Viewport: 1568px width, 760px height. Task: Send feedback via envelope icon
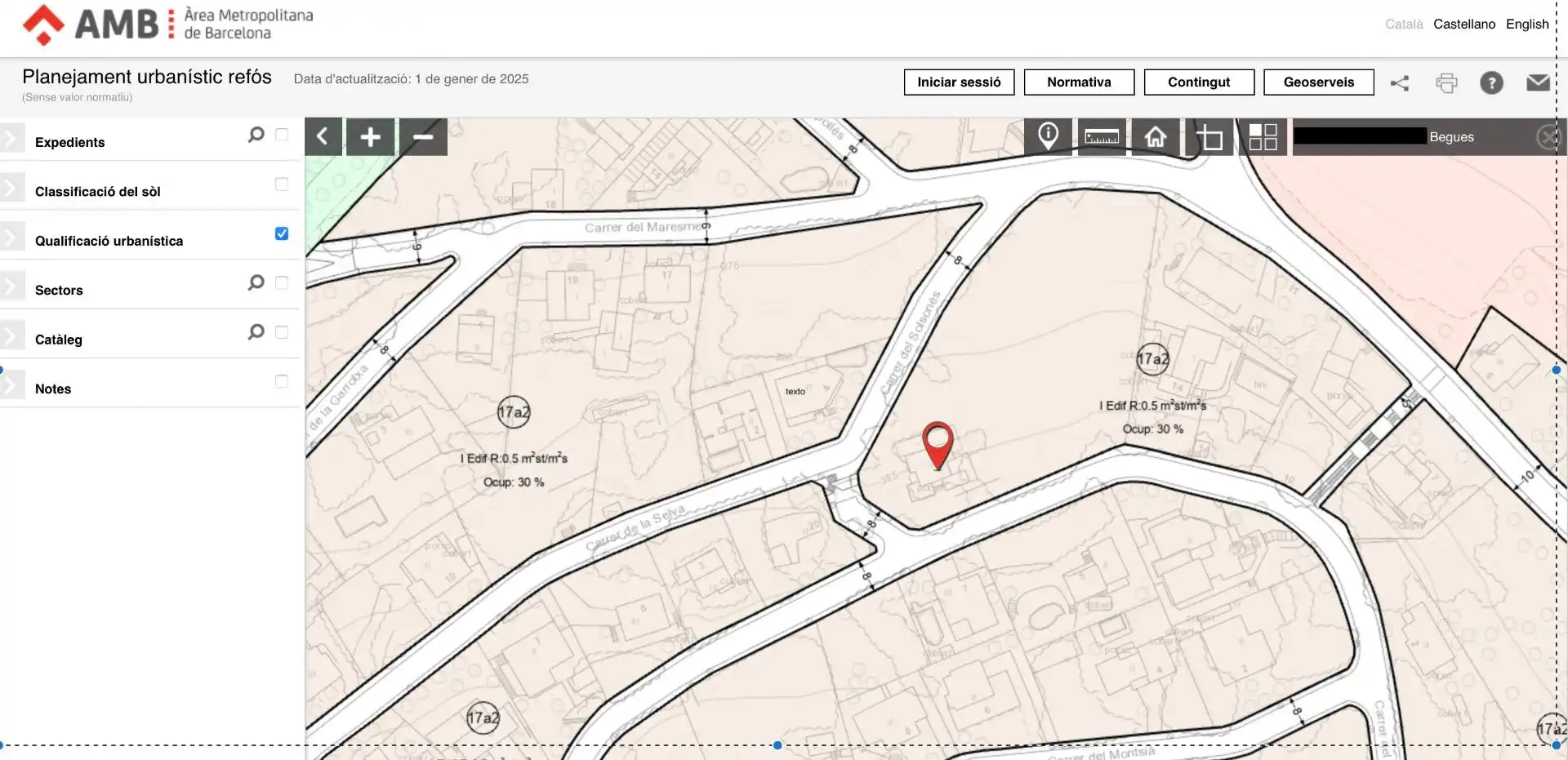click(1538, 82)
